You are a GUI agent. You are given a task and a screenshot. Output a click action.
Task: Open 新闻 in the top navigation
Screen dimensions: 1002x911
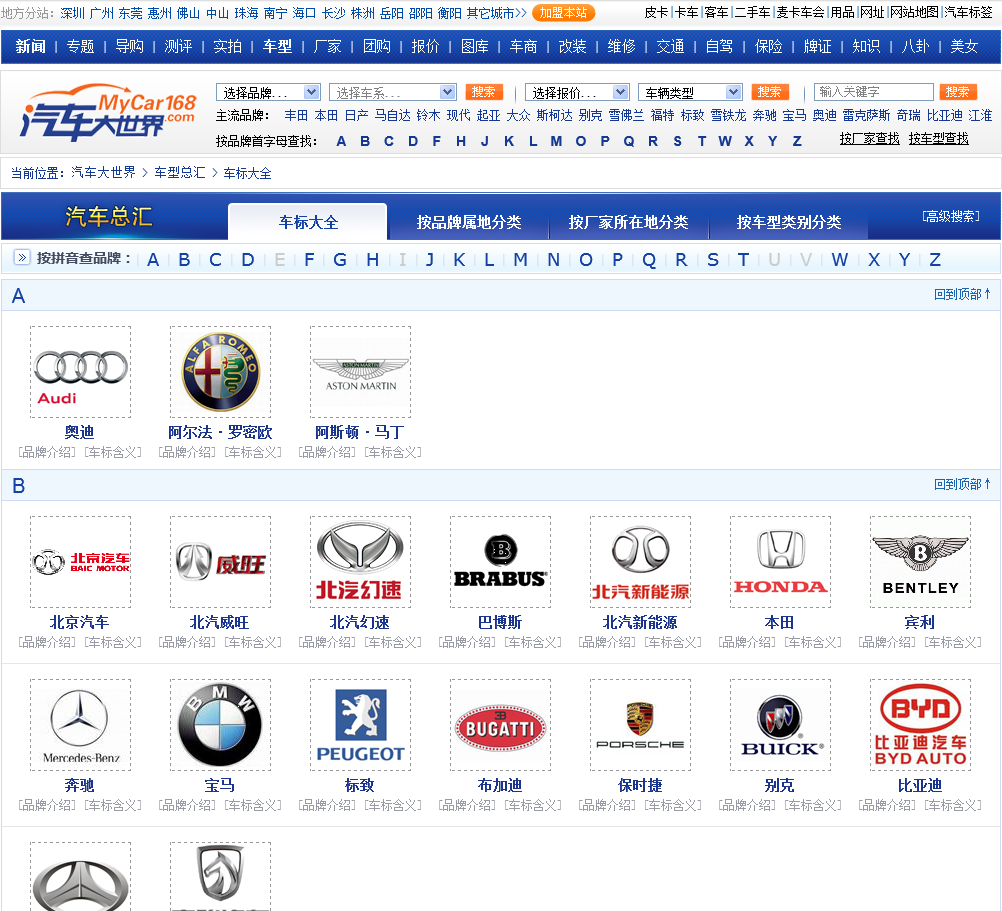point(31,47)
